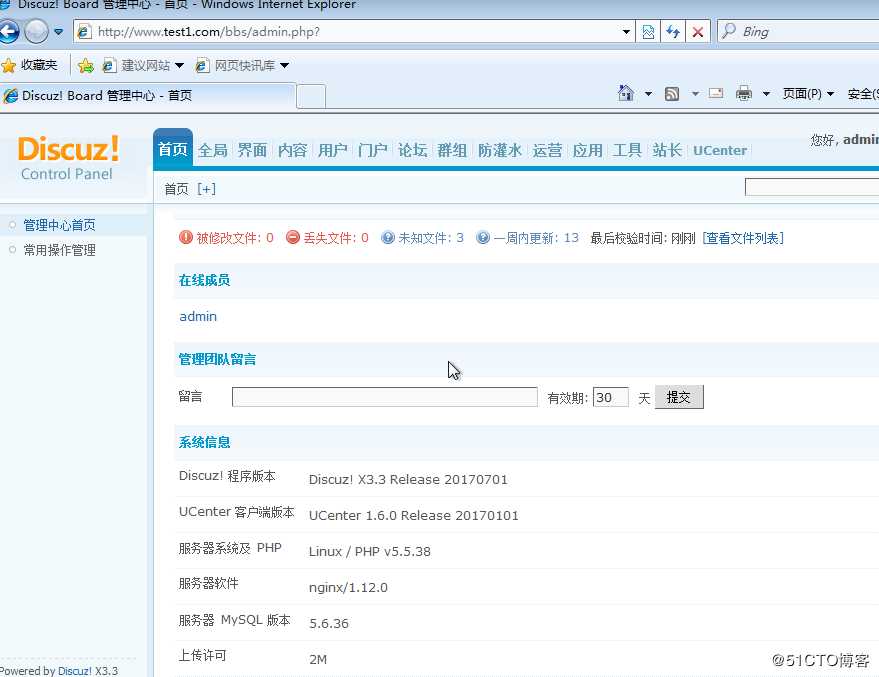Click the 未知文件 question mark icon

tap(387, 238)
